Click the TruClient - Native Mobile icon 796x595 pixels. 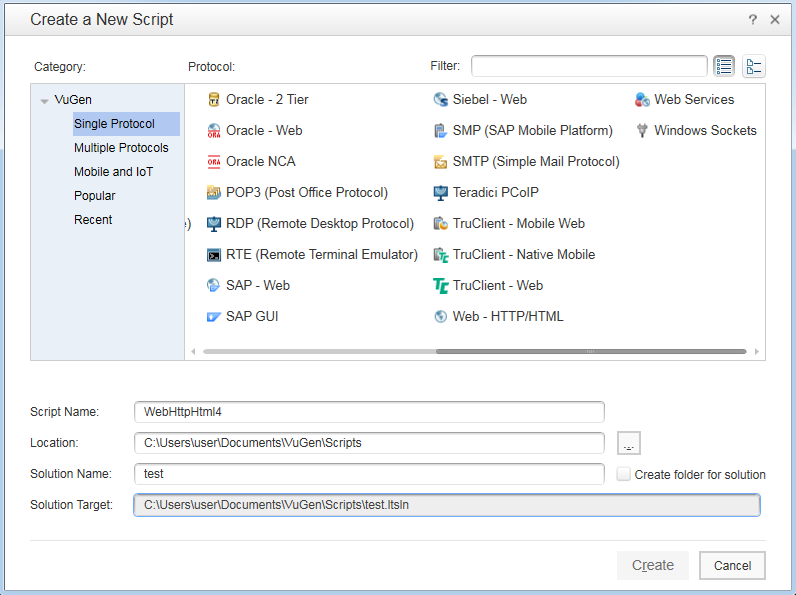(440, 254)
